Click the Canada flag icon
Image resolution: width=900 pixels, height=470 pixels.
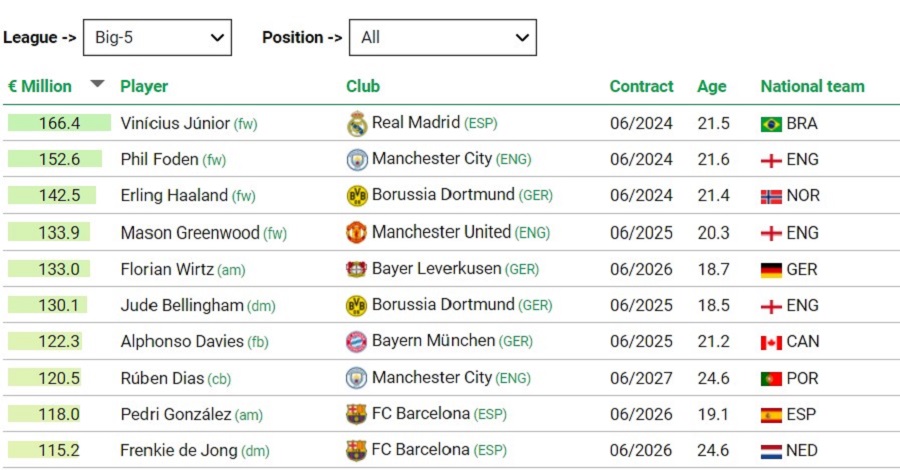pyautogui.click(x=771, y=343)
